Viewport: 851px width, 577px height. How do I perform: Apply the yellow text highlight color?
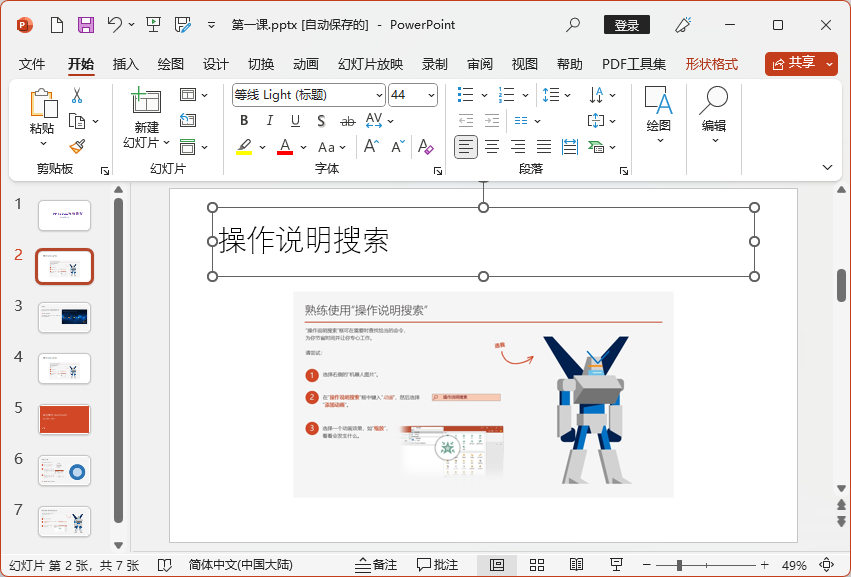pyautogui.click(x=244, y=147)
